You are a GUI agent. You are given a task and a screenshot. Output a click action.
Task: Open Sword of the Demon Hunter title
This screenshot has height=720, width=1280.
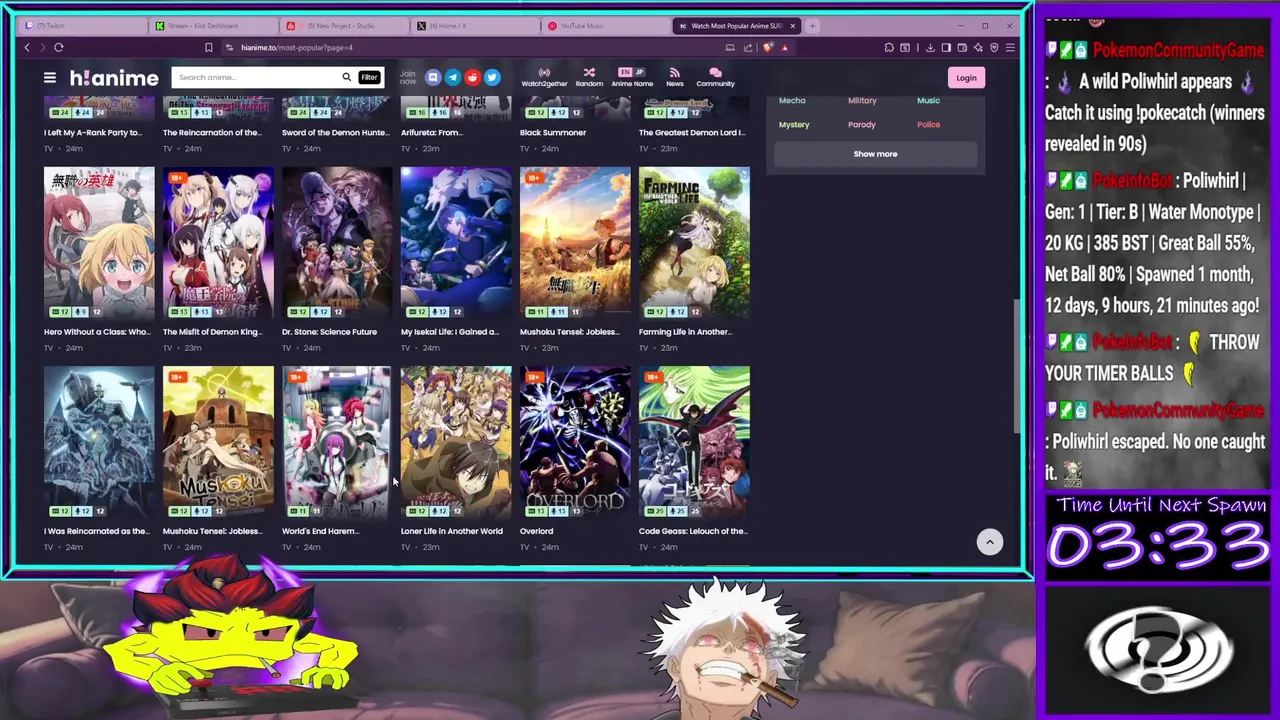click(x=335, y=132)
